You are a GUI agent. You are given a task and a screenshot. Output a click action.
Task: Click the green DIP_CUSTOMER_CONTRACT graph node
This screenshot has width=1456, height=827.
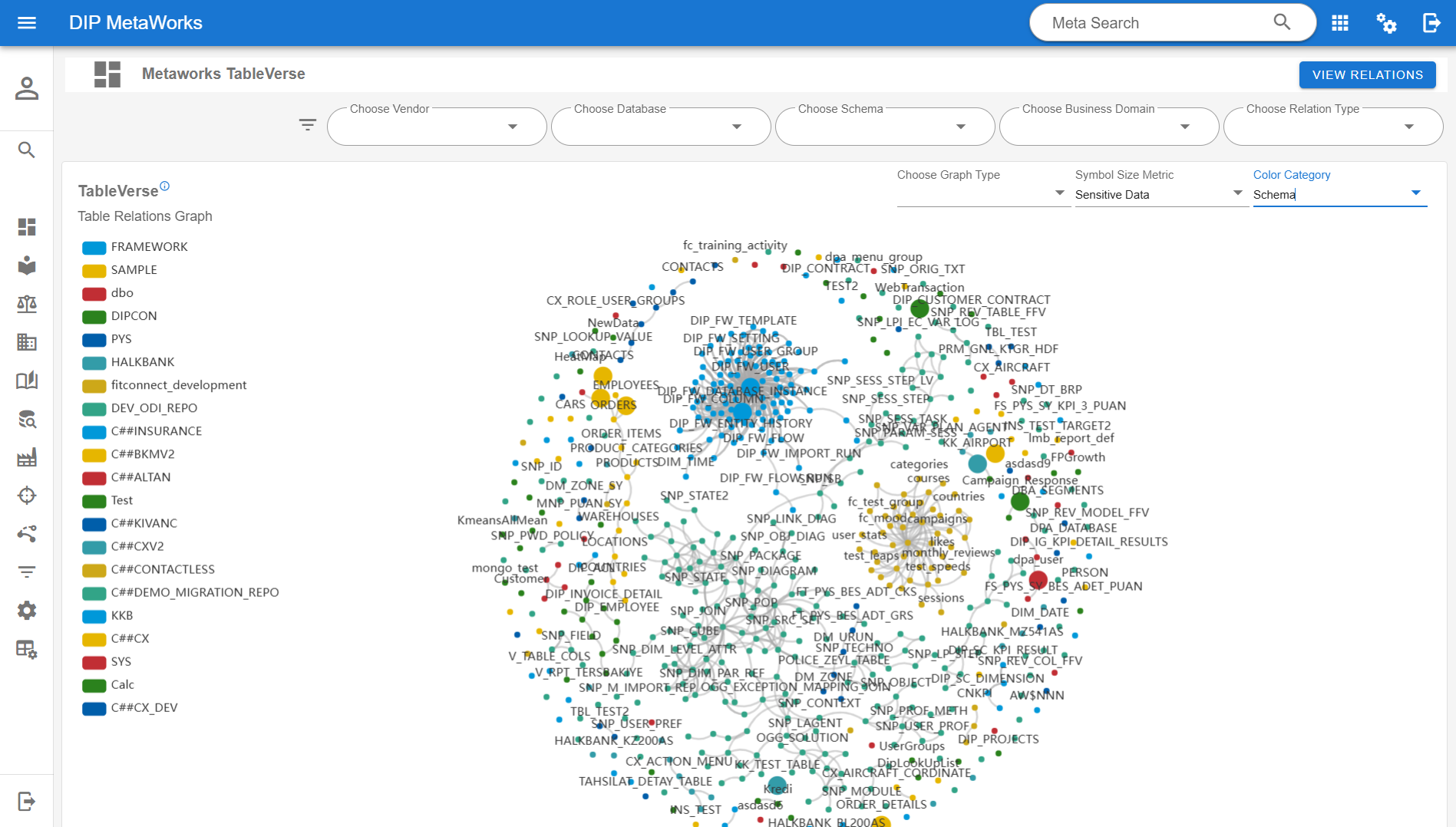click(919, 308)
